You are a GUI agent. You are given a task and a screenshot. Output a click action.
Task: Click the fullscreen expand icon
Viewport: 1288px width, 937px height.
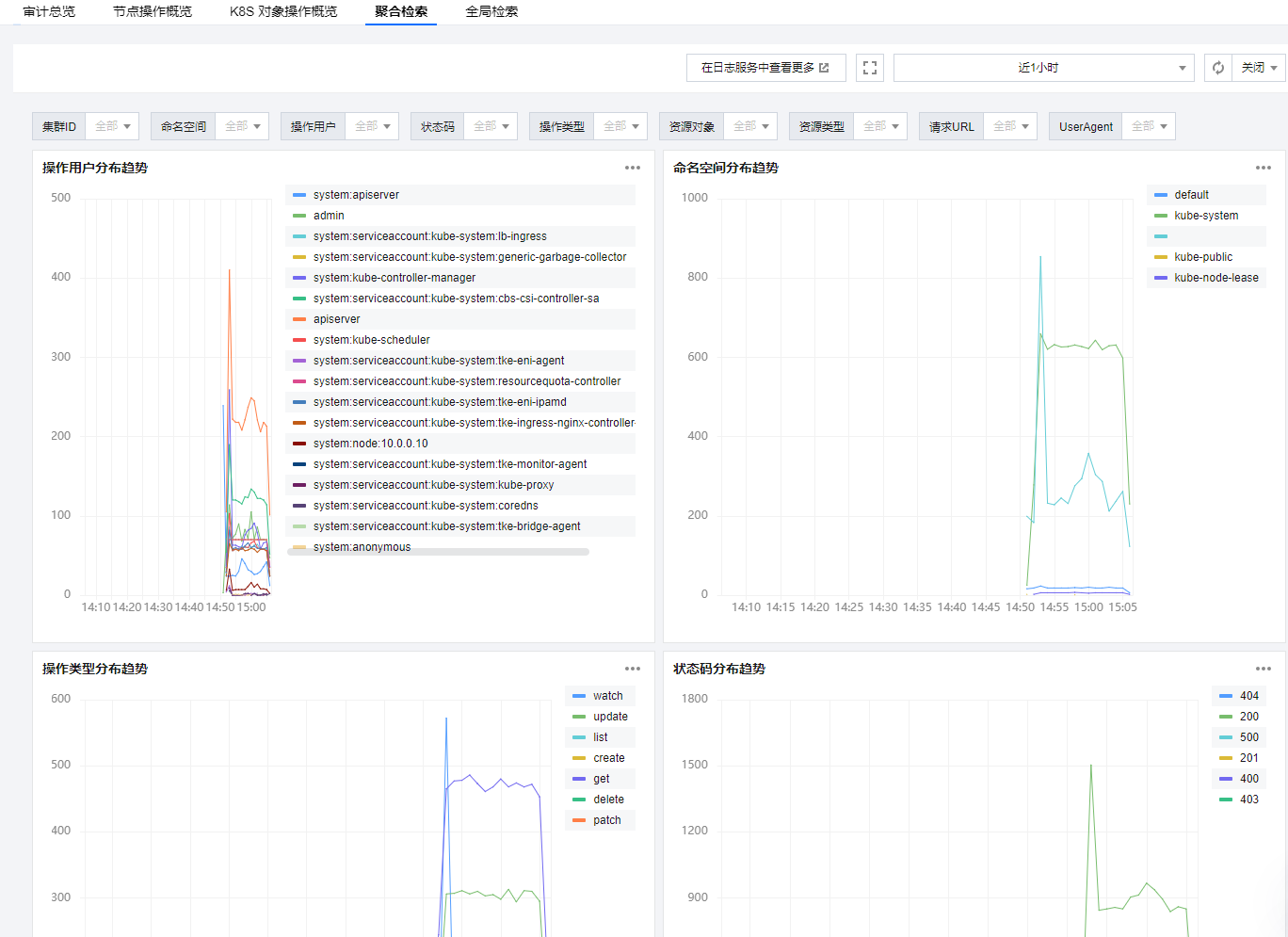coord(870,68)
